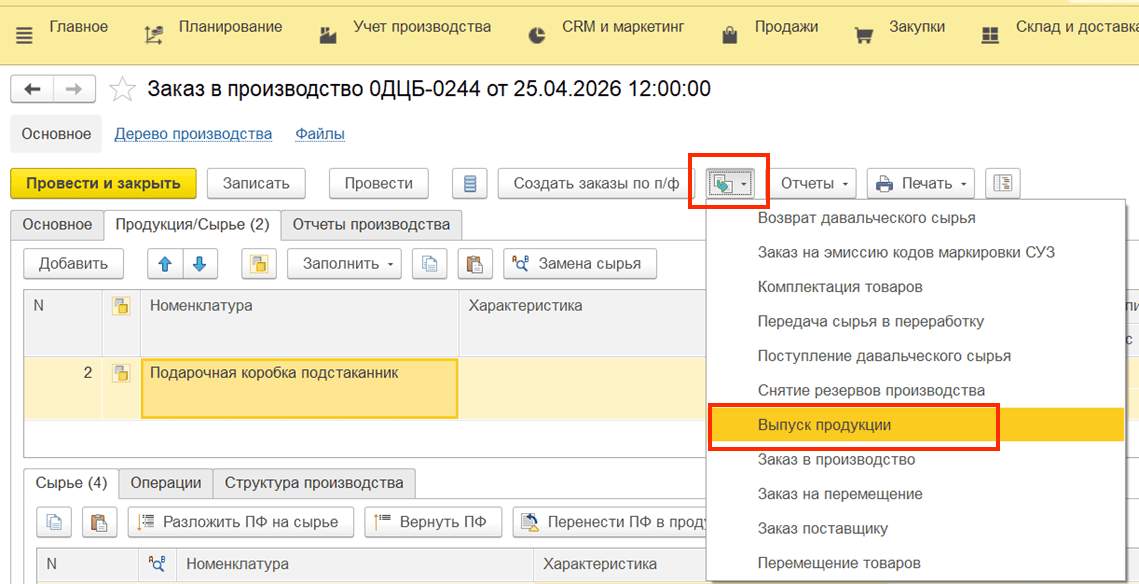Add document to favorites with star icon
Screen dimensions: 1139x584
pos(122,89)
